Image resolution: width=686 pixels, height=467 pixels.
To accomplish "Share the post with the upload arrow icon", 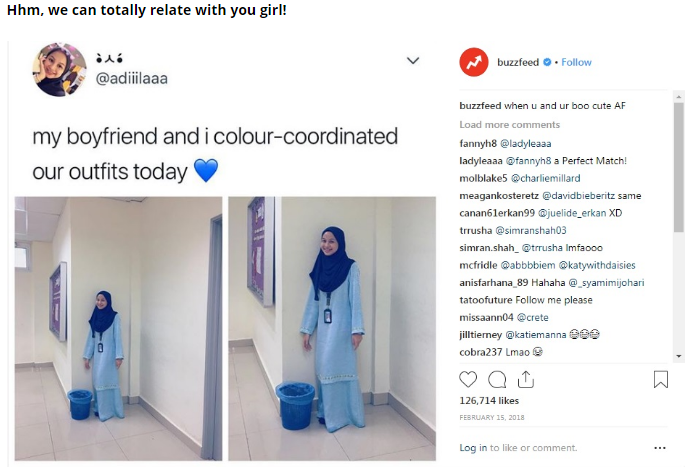I will 525,379.
